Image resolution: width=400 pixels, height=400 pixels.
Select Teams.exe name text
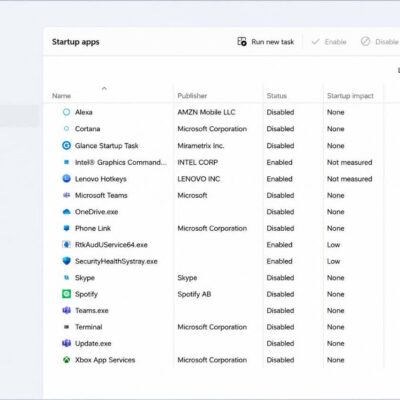(92, 310)
